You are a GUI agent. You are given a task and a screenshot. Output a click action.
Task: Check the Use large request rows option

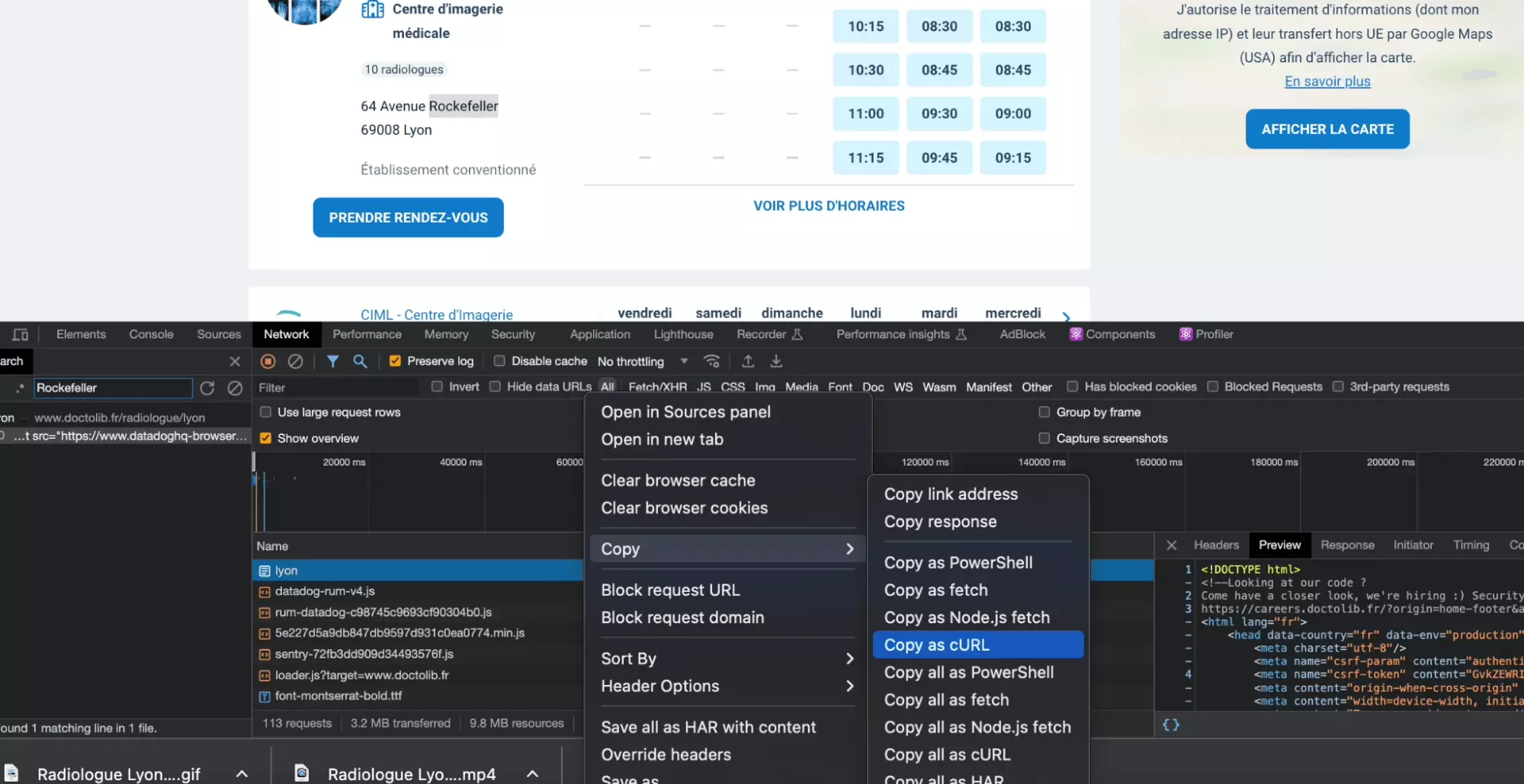[265, 412]
